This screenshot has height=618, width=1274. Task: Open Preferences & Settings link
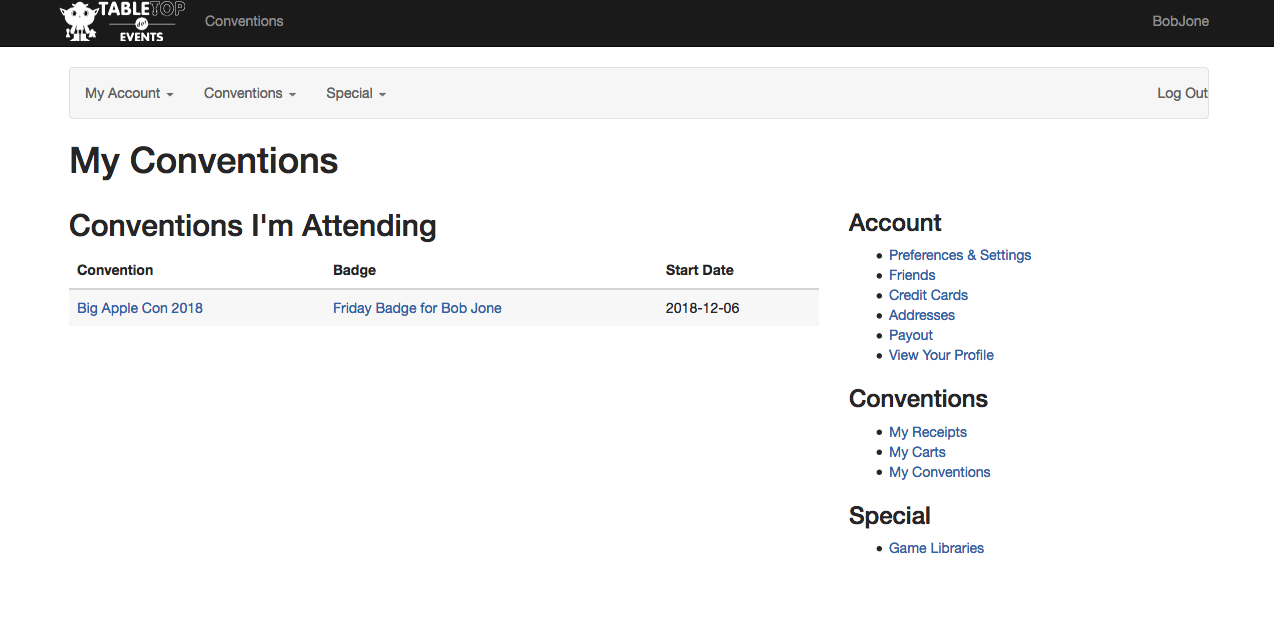(x=959, y=255)
